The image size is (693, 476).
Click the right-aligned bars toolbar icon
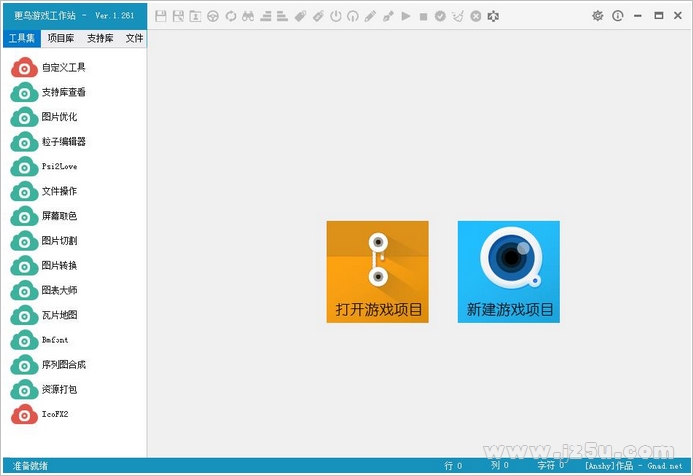(266, 16)
